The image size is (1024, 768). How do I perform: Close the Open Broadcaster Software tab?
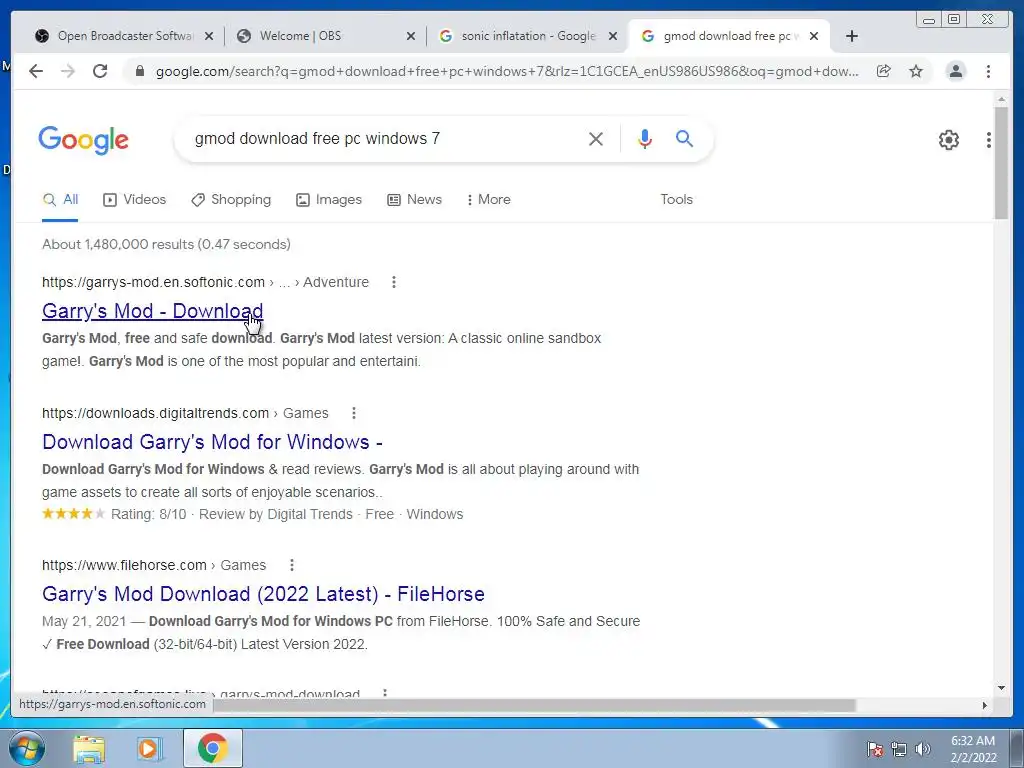coord(209,36)
